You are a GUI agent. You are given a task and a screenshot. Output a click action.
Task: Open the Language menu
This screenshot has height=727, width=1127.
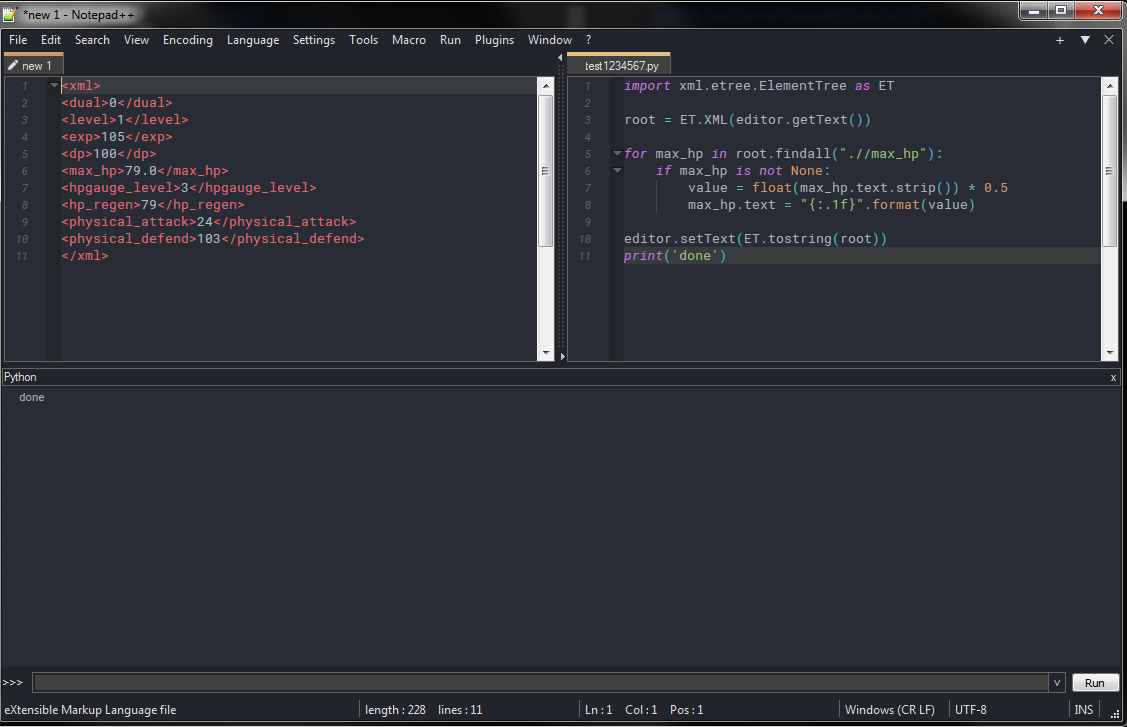pyautogui.click(x=253, y=40)
